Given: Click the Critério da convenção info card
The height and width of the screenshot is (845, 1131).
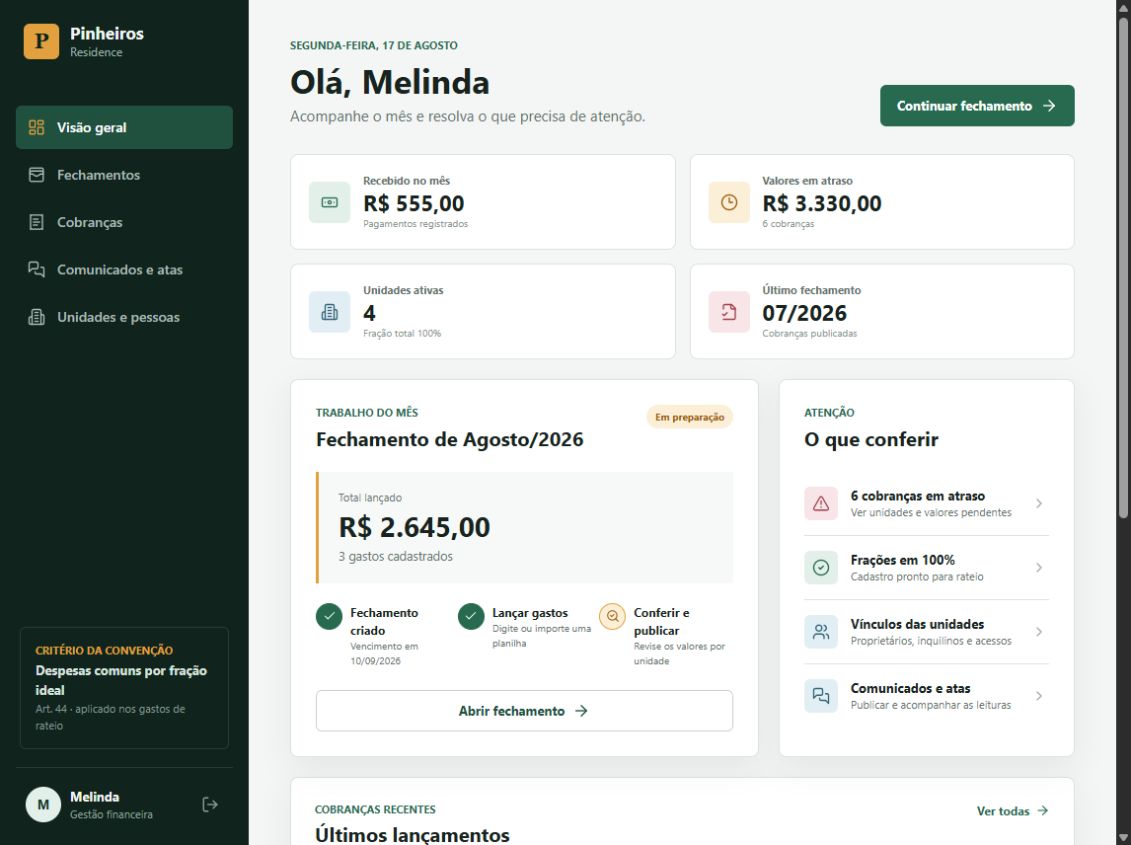Looking at the screenshot, I should point(124,688).
